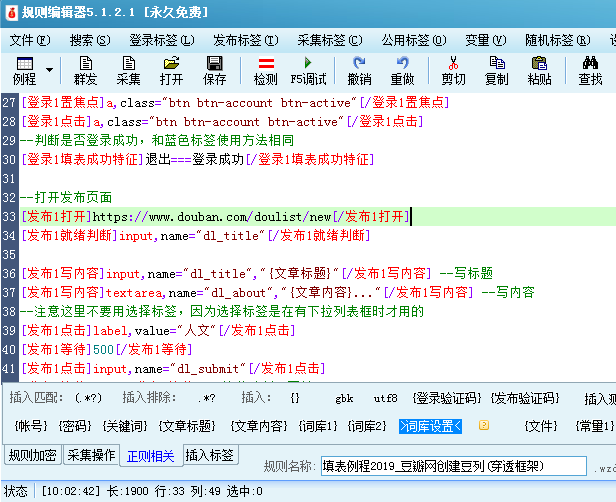
Task: Open the 发布标签(T) menu
Action: click(246, 40)
